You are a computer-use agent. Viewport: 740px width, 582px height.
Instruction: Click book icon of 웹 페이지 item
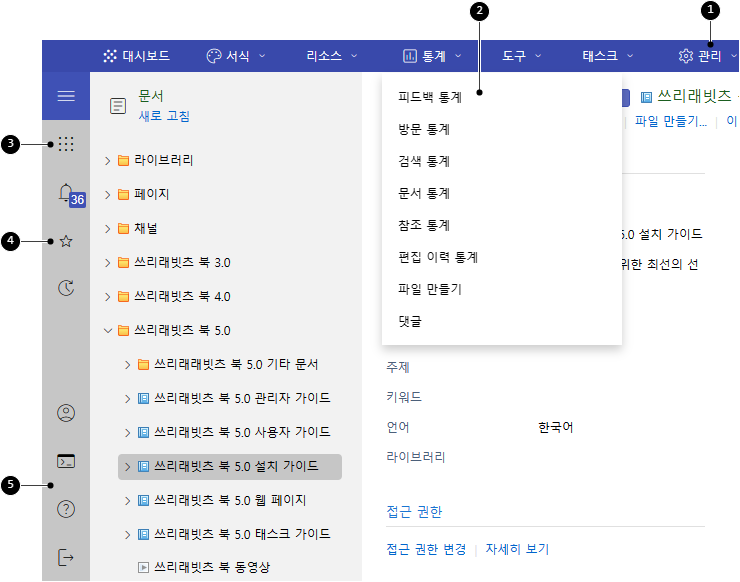point(143,500)
